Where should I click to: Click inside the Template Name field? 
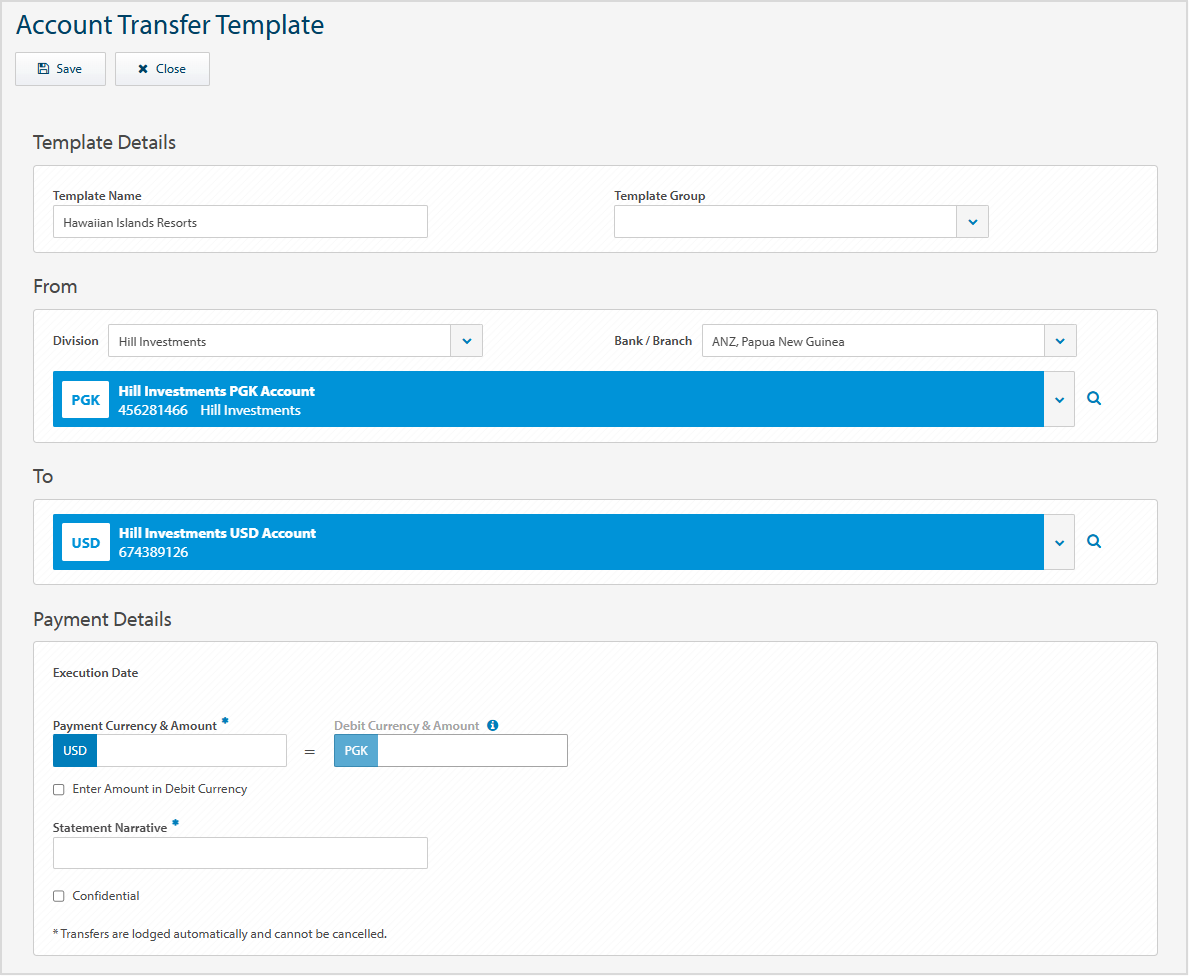[240, 221]
